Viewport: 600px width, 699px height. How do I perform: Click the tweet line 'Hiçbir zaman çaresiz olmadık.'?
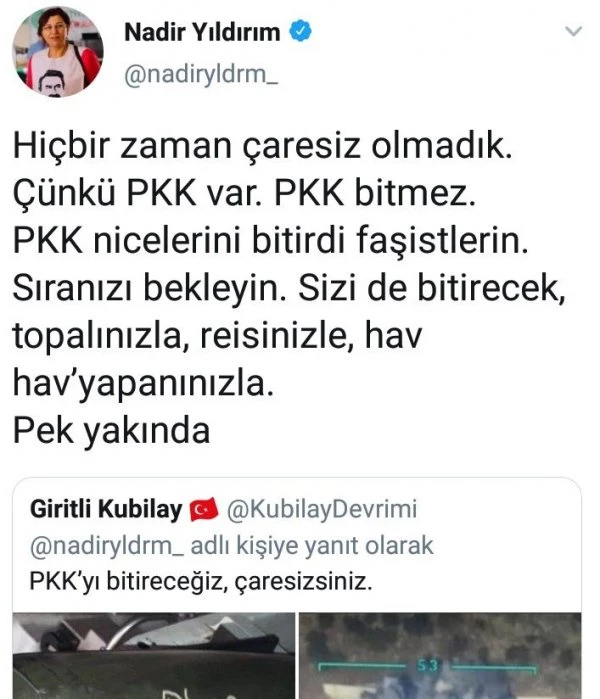pos(263,146)
